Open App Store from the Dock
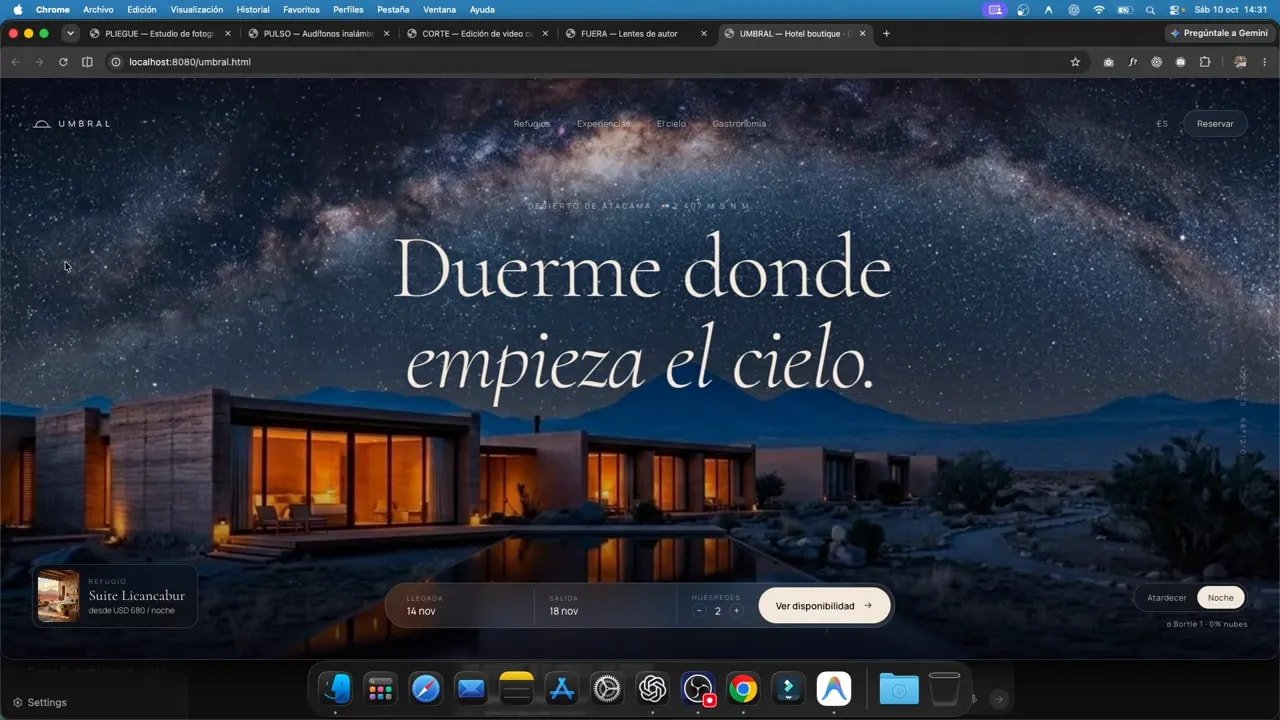 coord(561,688)
